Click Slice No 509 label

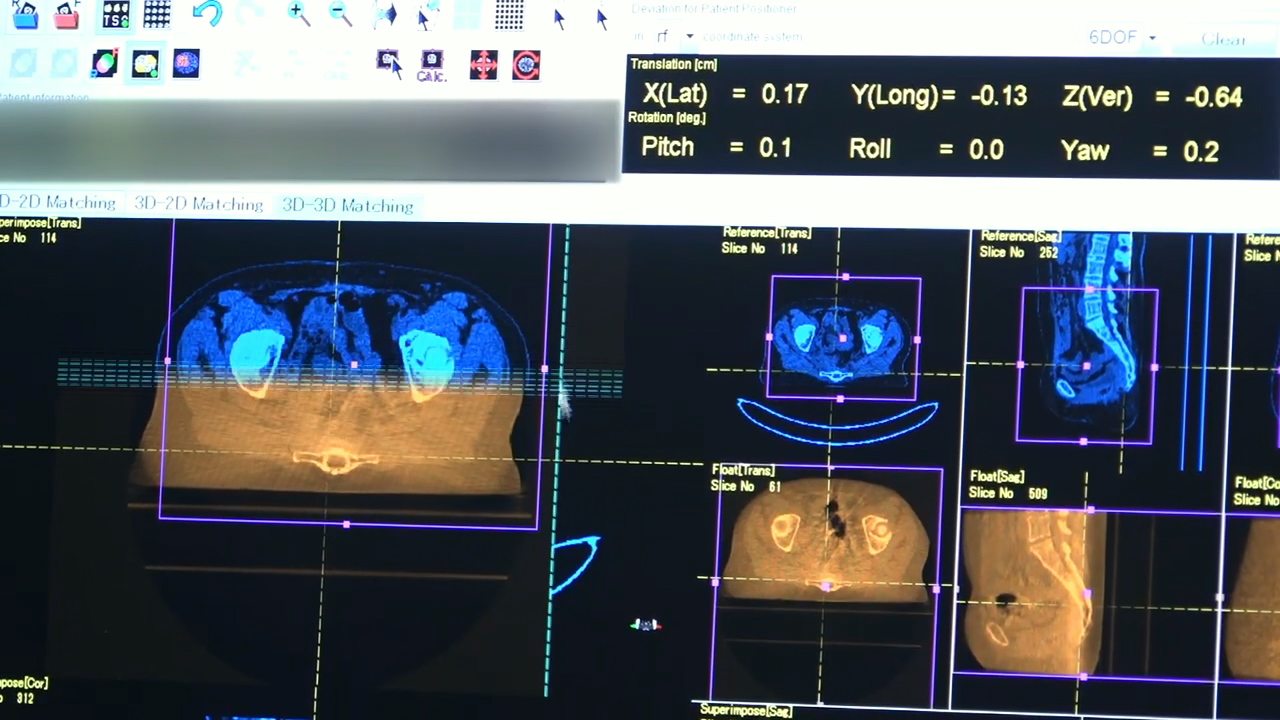click(1007, 493)
